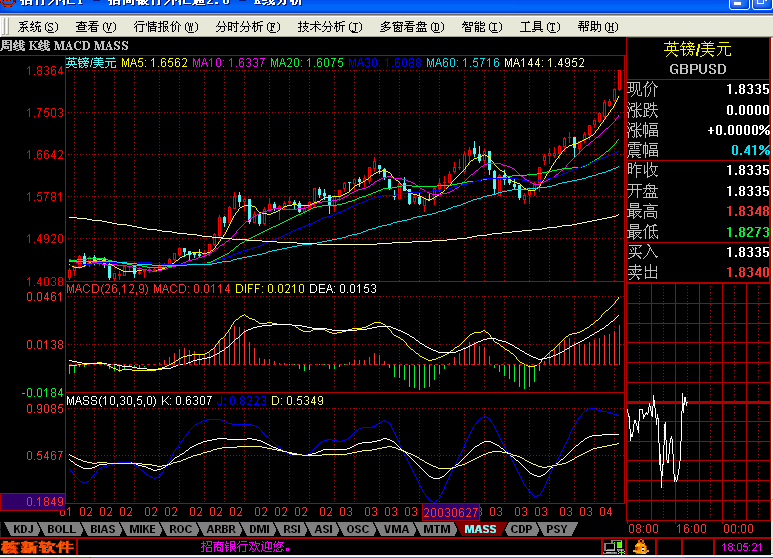Click the DIFF: 0.0210 value

(x=270, y=289)
